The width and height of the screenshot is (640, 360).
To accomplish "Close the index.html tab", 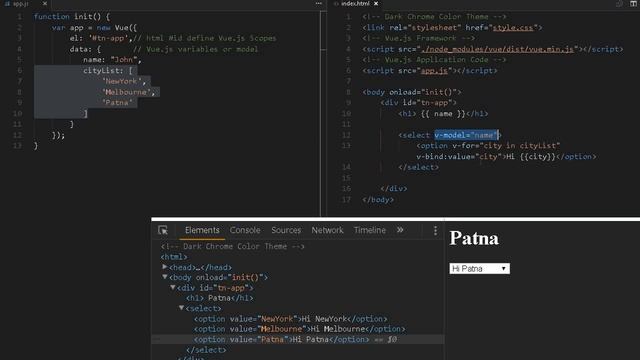I will [376, 4].
